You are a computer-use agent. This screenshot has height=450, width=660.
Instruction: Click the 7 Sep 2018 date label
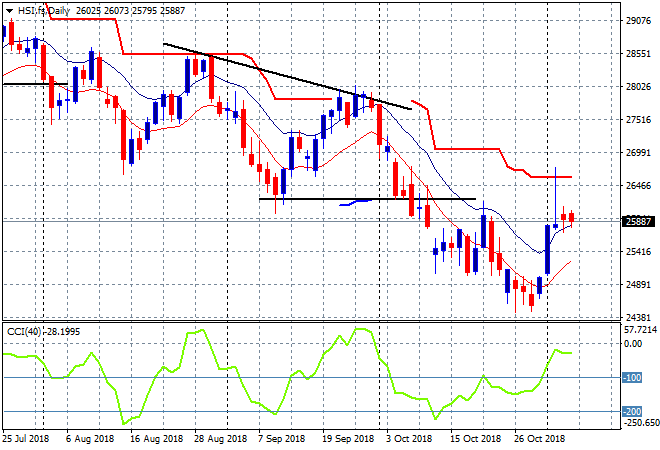click(282, 439)
